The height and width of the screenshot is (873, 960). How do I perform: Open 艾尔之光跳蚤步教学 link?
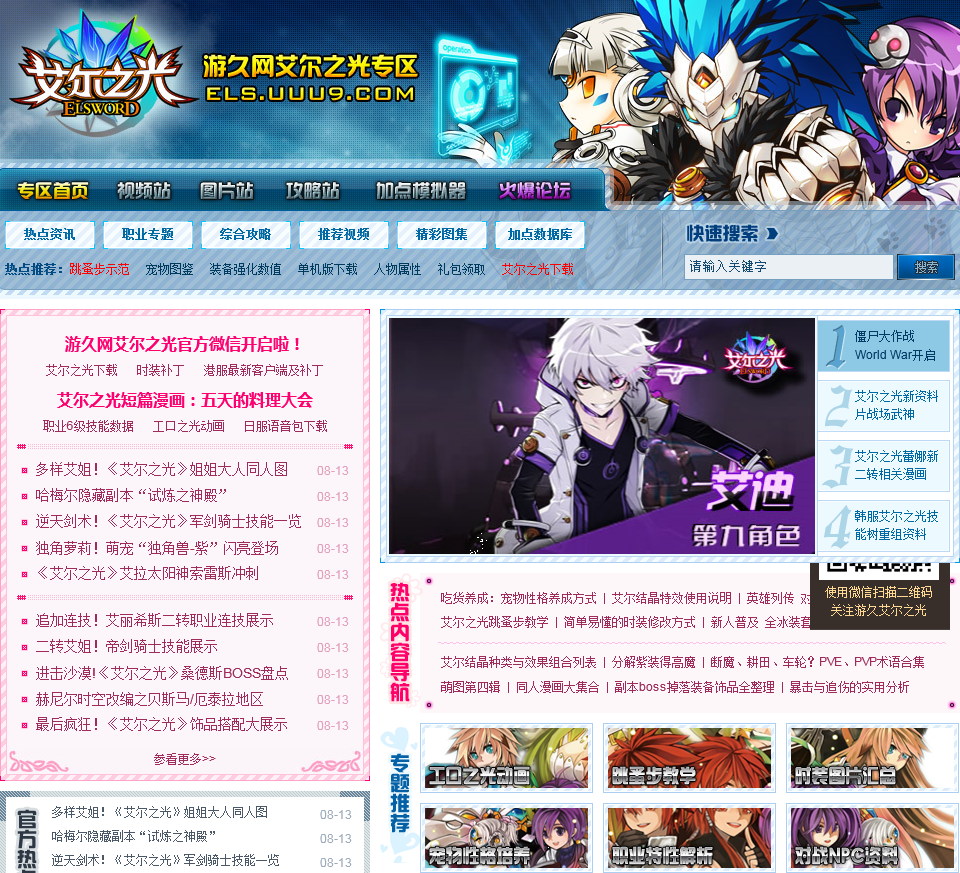tap(494, 623)
